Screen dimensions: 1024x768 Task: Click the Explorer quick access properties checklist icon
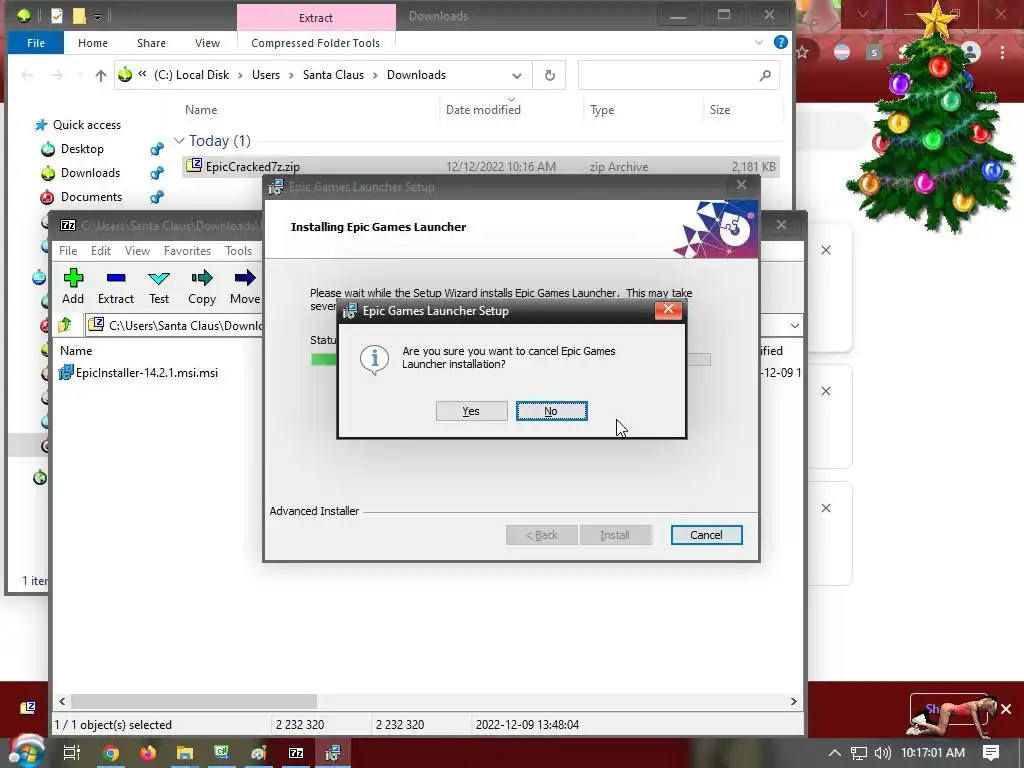pos(57,16)
